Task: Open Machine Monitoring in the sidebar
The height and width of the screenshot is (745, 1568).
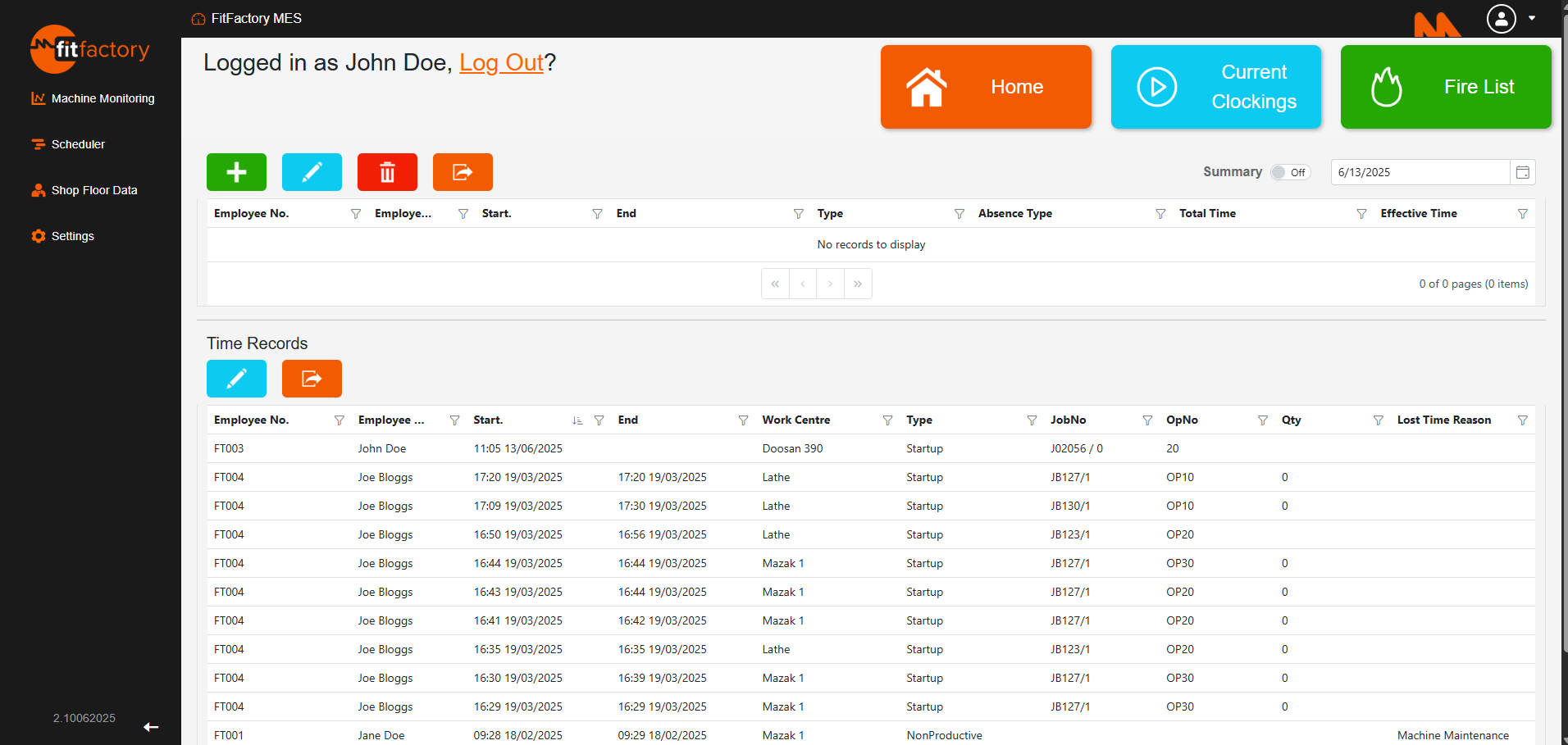Action: [103, 98]
